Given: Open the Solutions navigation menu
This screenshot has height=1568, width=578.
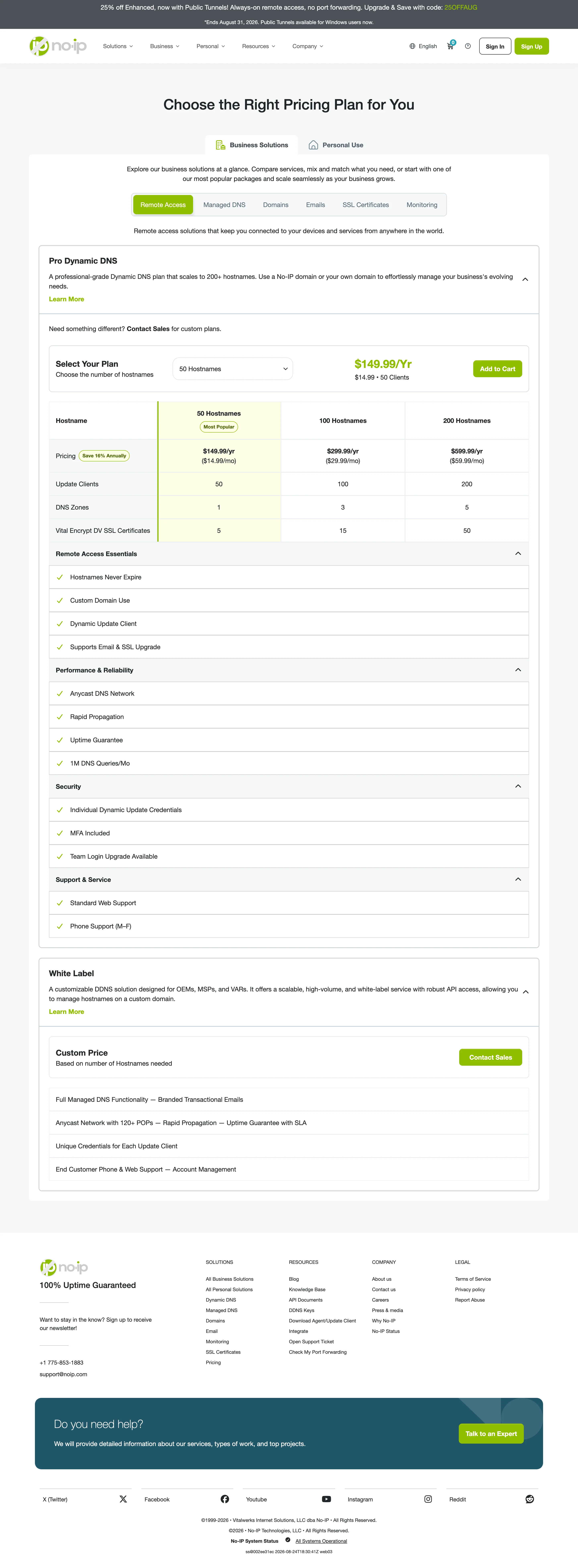Looking at the screenshot, I should click(x=118, y=46).
